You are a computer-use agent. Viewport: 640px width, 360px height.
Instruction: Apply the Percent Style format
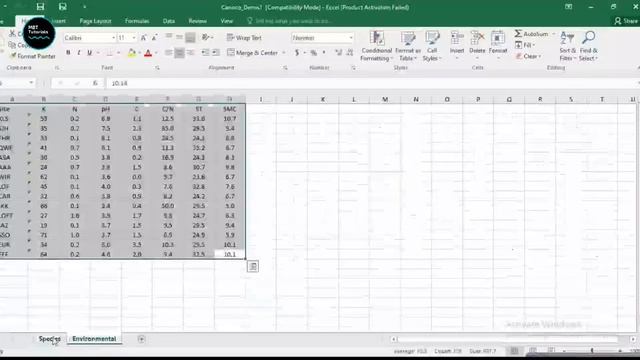(313, 53)
